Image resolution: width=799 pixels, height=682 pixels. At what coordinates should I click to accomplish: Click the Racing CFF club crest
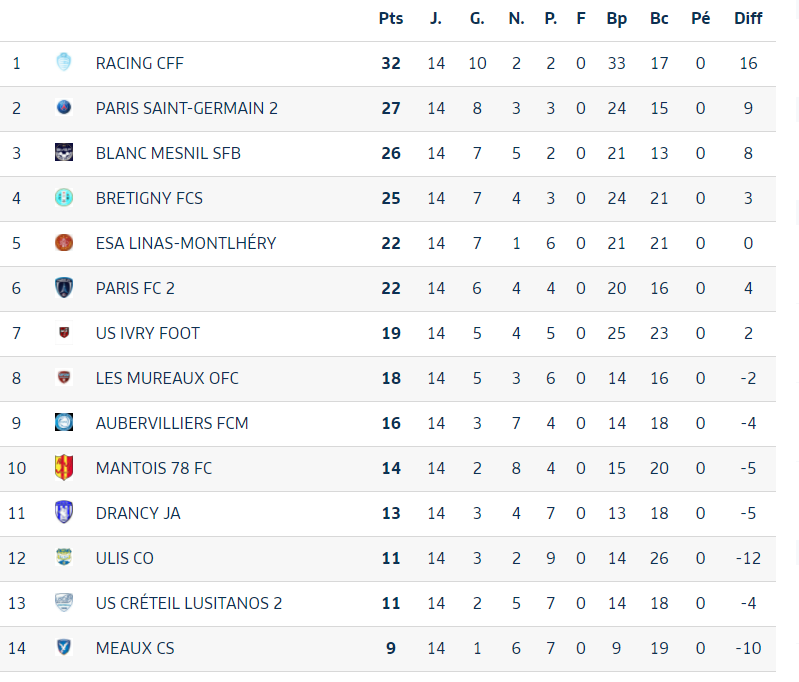pos(64,63)
